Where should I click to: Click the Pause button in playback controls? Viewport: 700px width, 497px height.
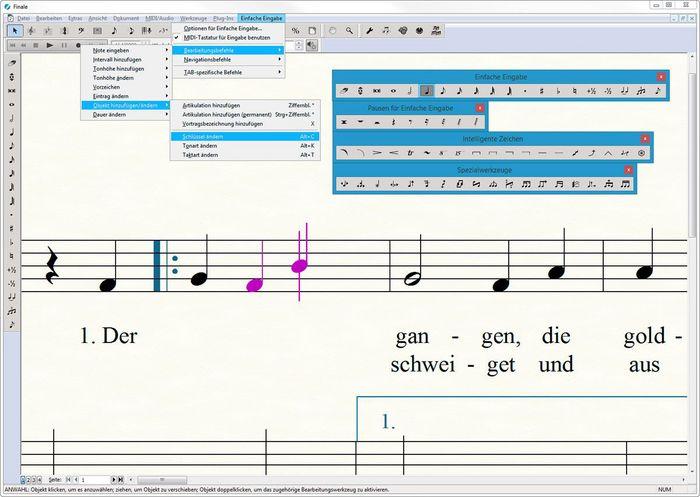point(64,45)
